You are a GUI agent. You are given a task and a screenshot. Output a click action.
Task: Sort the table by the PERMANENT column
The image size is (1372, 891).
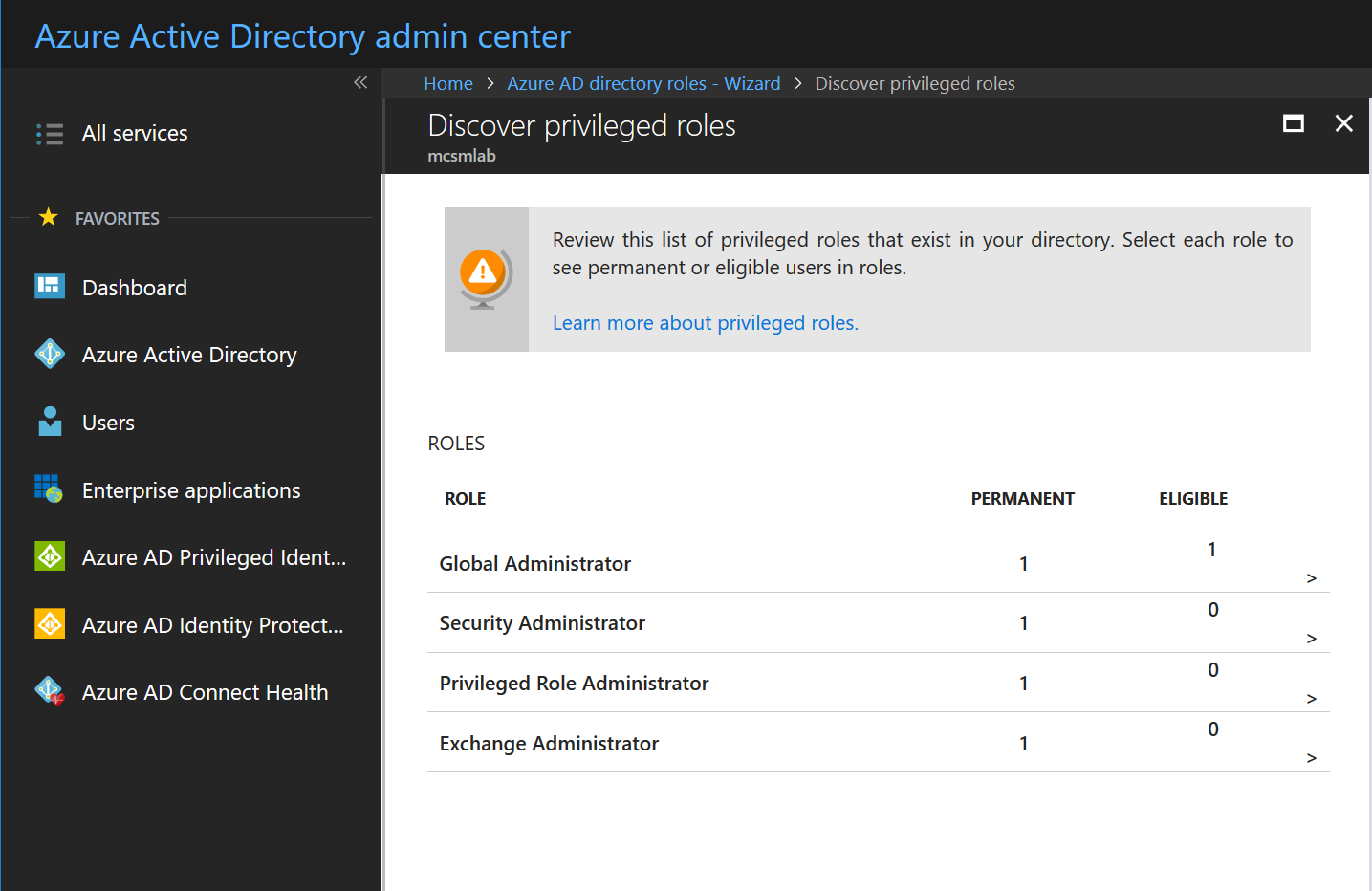pyautogui.click(x=1022, y=498)
